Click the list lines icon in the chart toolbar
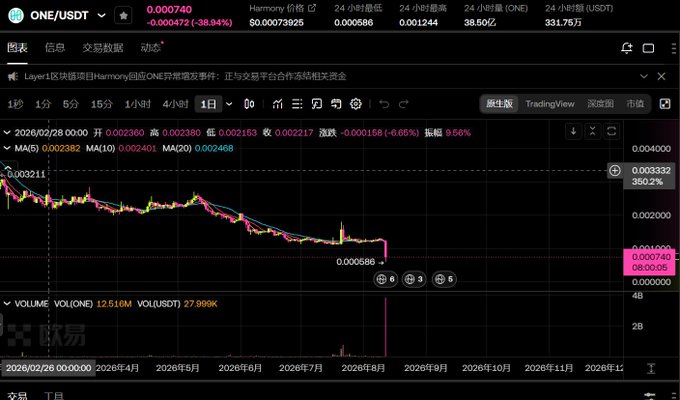The height and width of the screenshot is (400, 680). point(297,104)
